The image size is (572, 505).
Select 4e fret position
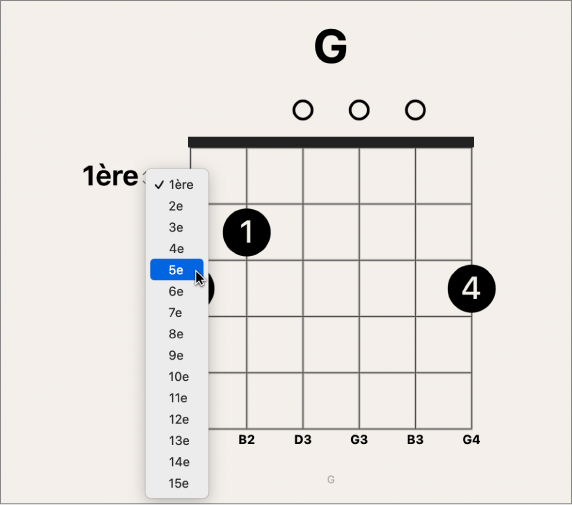point(177,248)
